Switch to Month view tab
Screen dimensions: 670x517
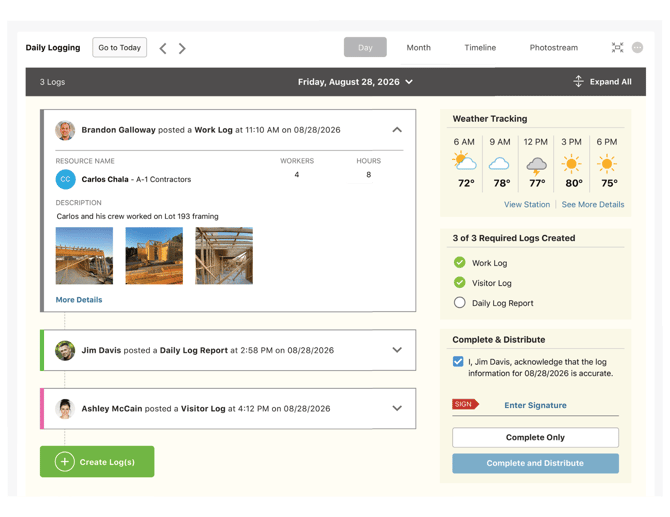tap(418, 47)
